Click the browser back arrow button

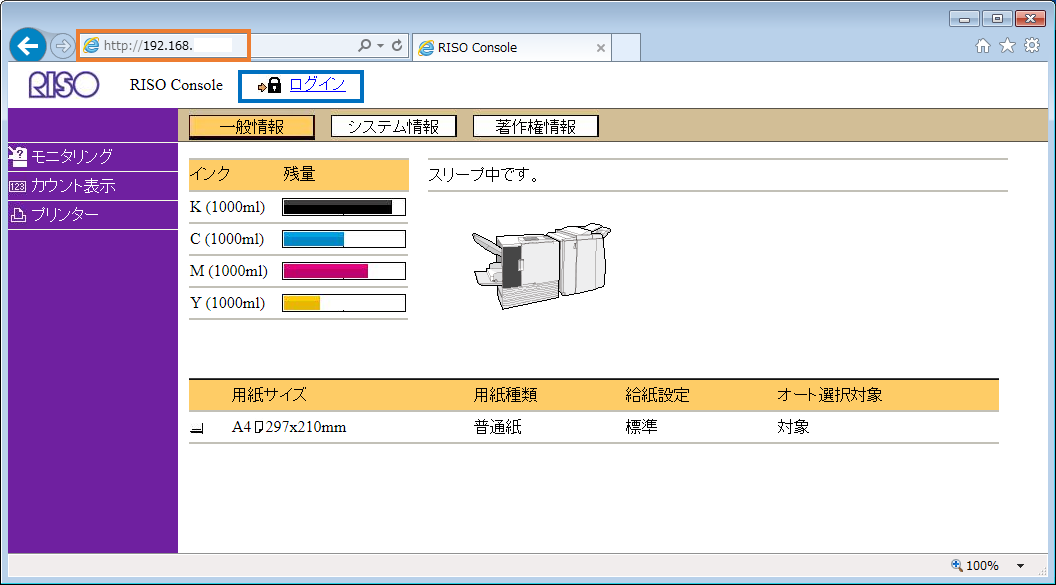pos(28,46)
